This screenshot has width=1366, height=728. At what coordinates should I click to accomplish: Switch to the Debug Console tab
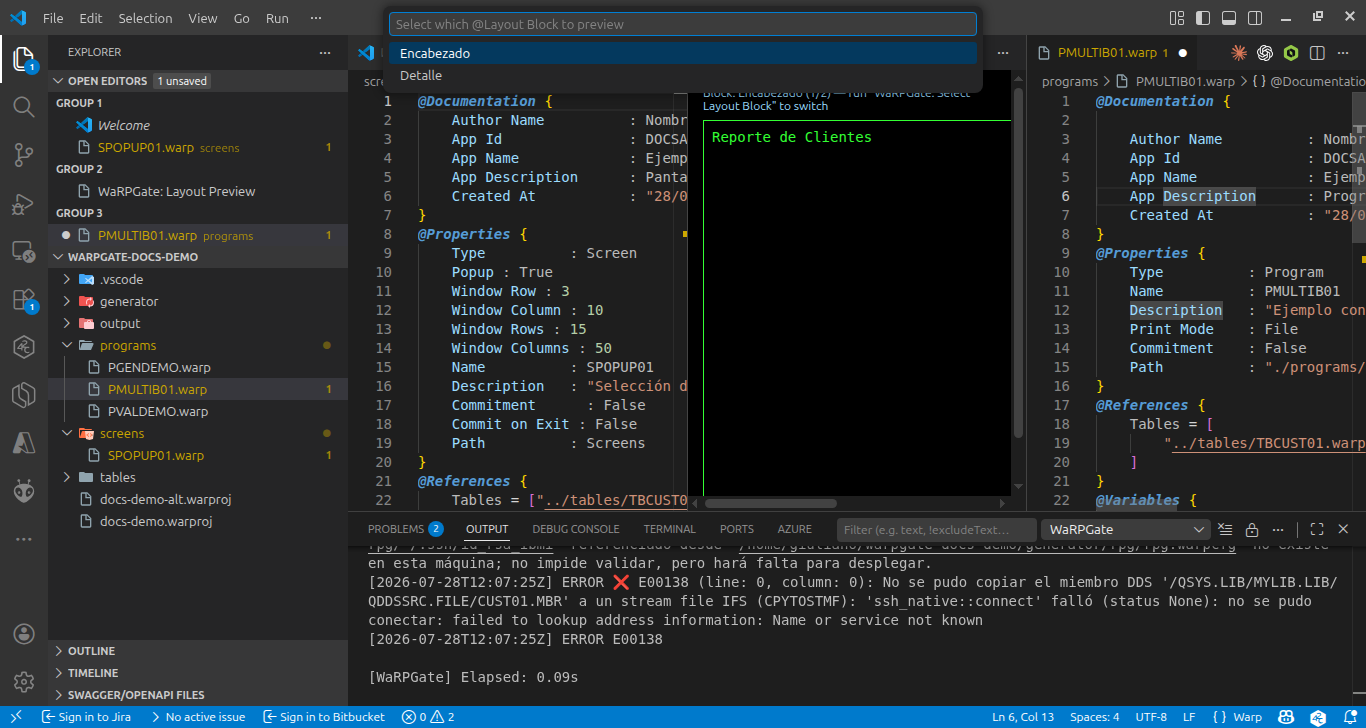click(x=576, y=529)
